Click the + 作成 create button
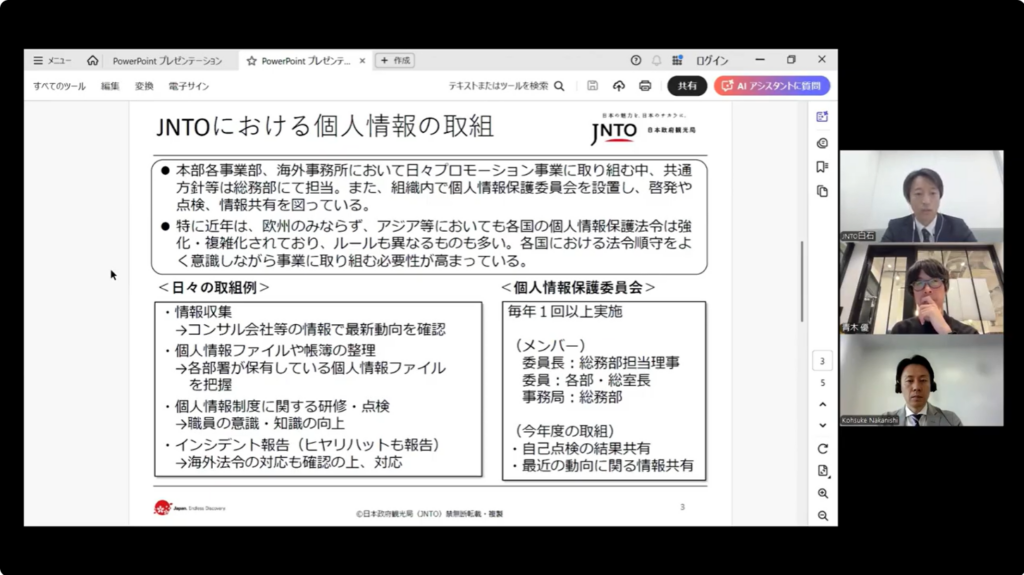Viewport: 1024px width, 575px height. [395, 60]
